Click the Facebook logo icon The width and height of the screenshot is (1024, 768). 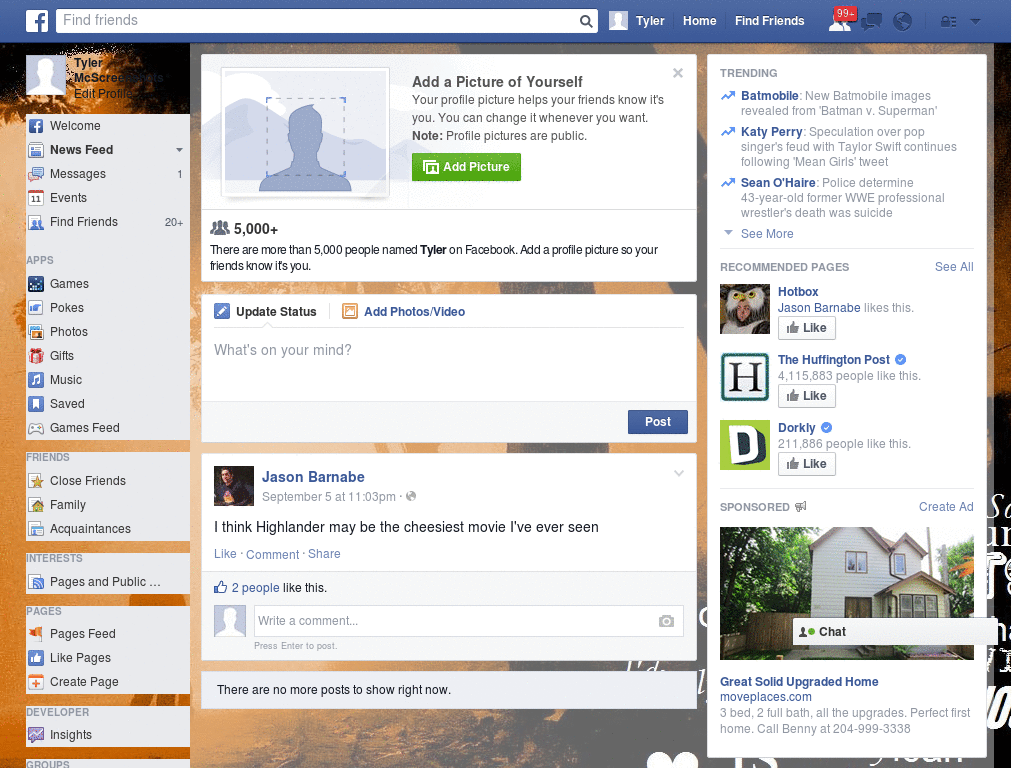coord(37,21)
